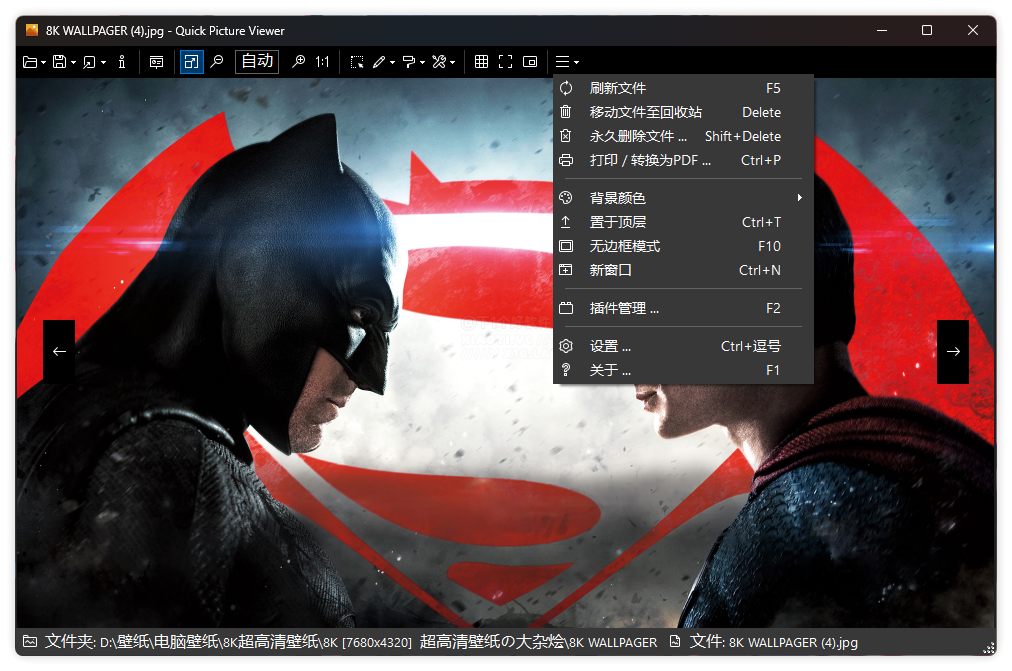1012x671 pixels.
Task: Expand the pencil edit dropdown arrow
Action: (x=392, y=63)
